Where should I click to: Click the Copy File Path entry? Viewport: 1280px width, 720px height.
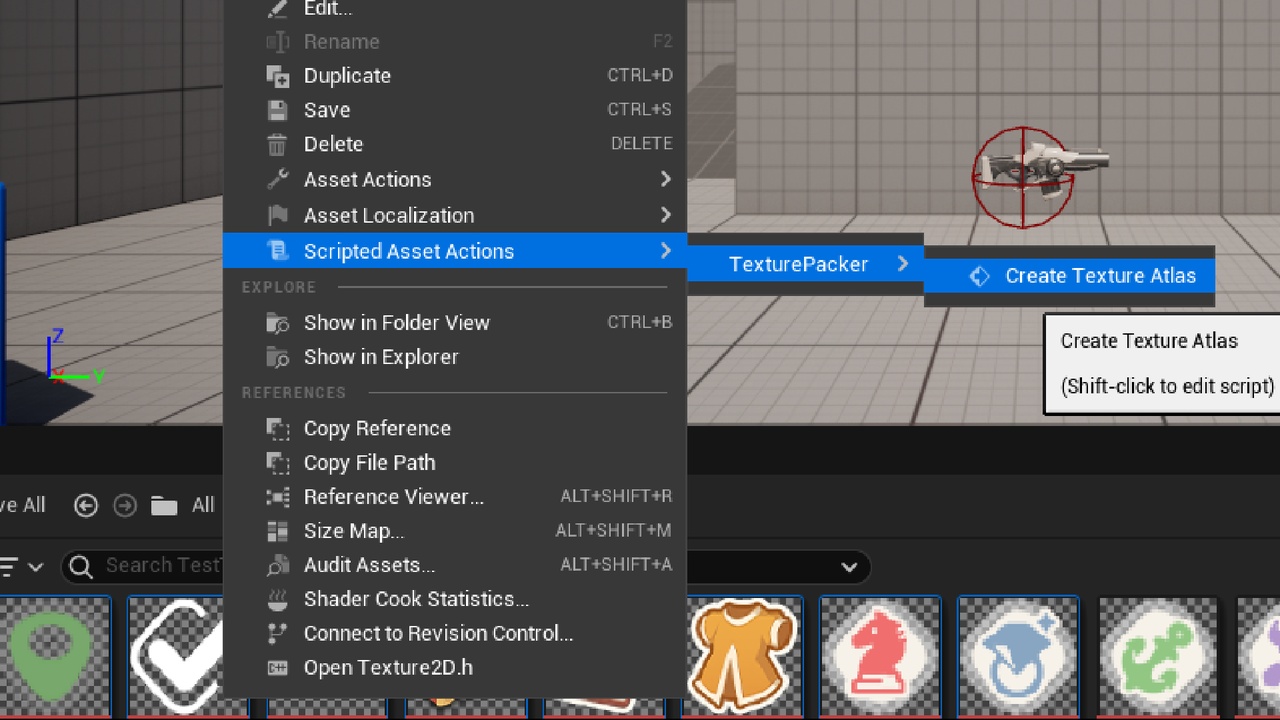455,463
